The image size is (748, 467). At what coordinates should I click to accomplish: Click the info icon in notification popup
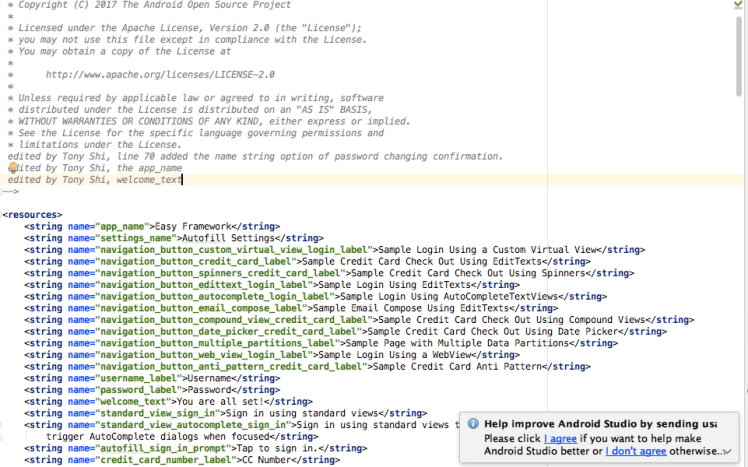click(x=473, y=424)
